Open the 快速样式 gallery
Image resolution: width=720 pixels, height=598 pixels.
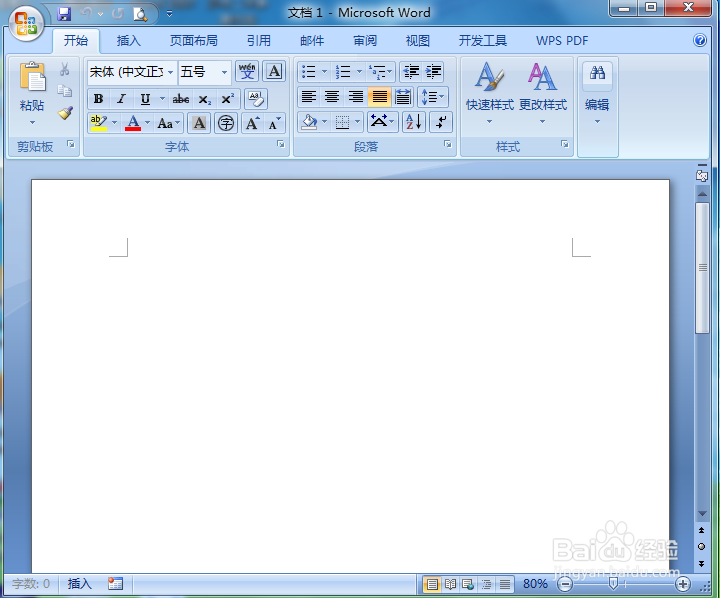tap(489, 93)
